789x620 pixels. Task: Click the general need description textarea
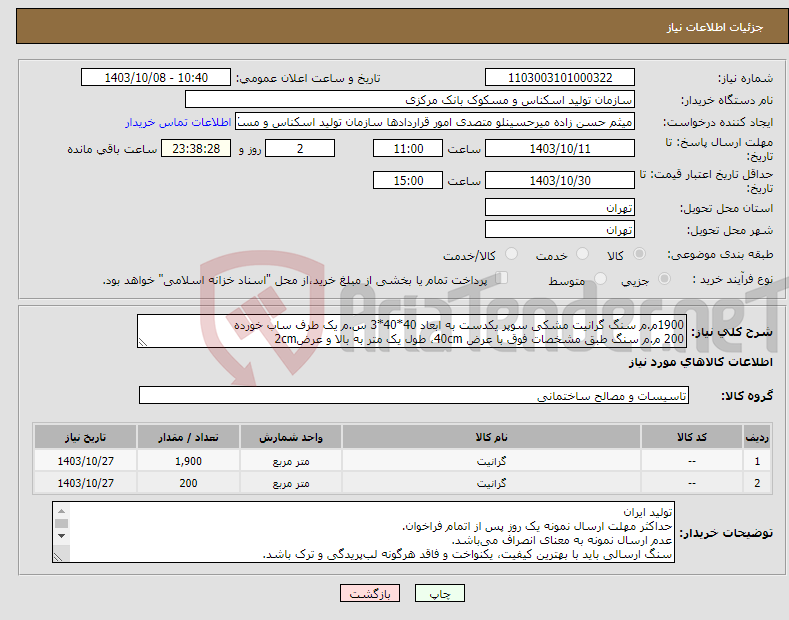click(412, 331)
